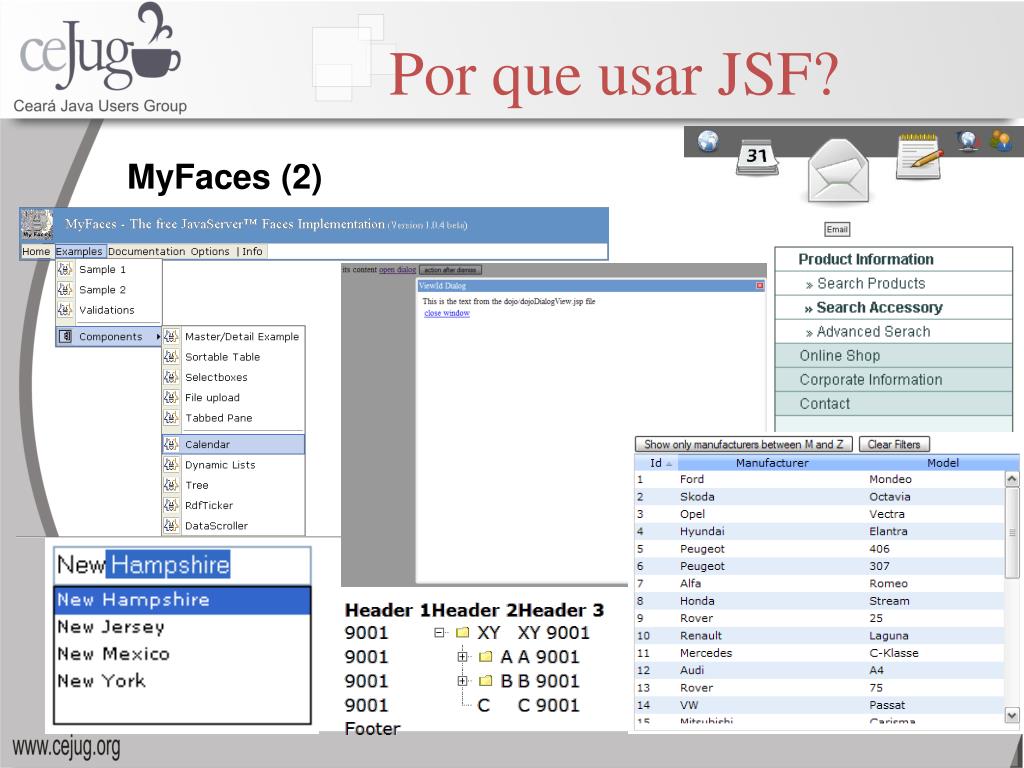
Task: Open the calendar icon showing 31
Action: 757,157
